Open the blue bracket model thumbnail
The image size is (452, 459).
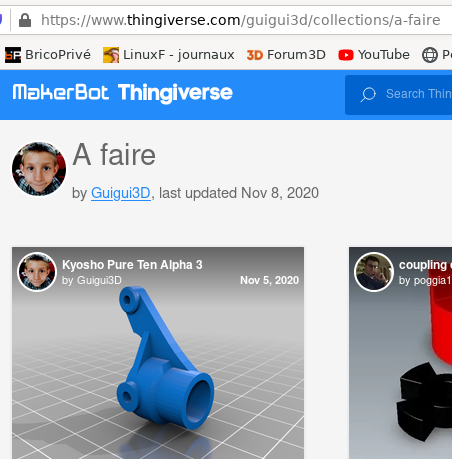click(158, 353)
